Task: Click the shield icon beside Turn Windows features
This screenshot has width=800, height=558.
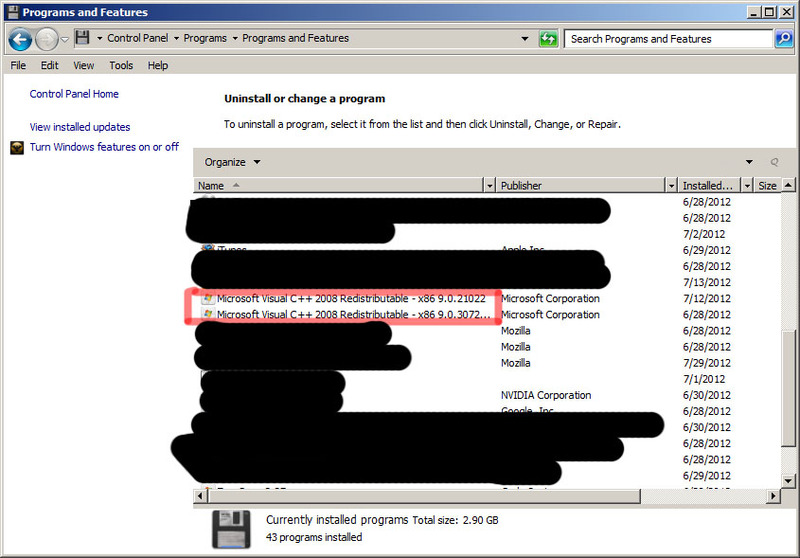Action: tap(17, 148)
